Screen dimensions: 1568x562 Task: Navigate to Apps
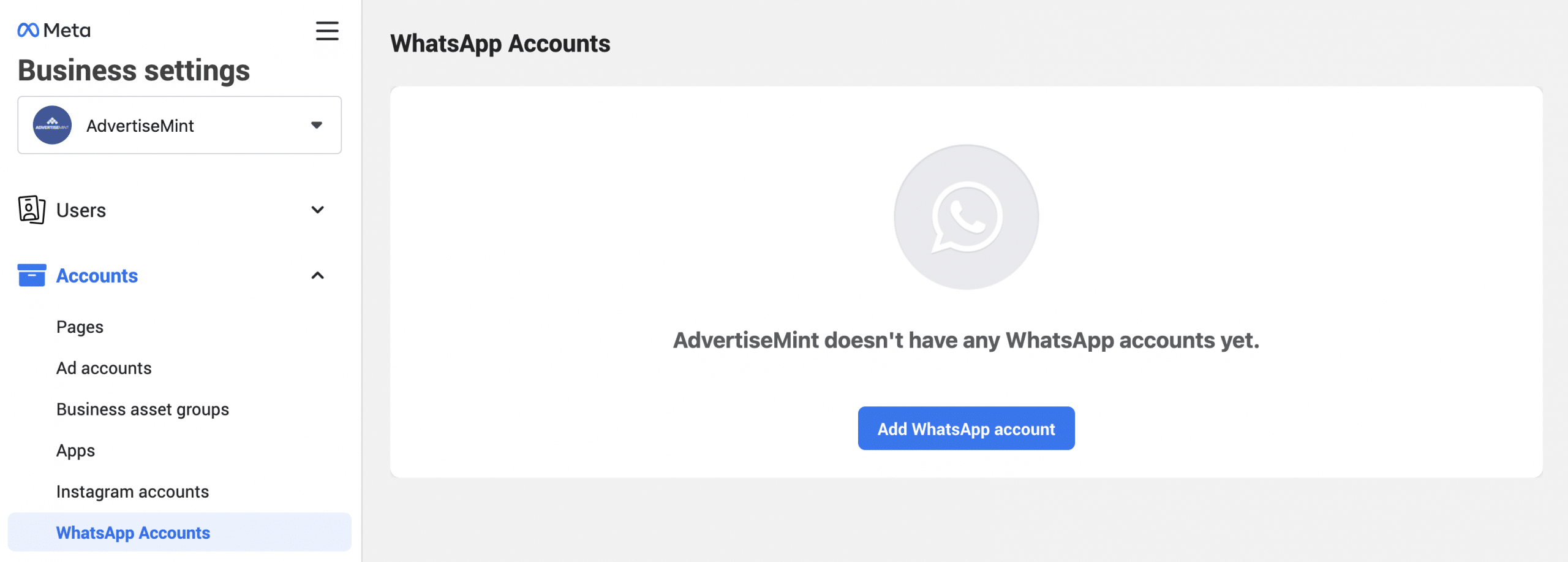click(x=75, y=451)
